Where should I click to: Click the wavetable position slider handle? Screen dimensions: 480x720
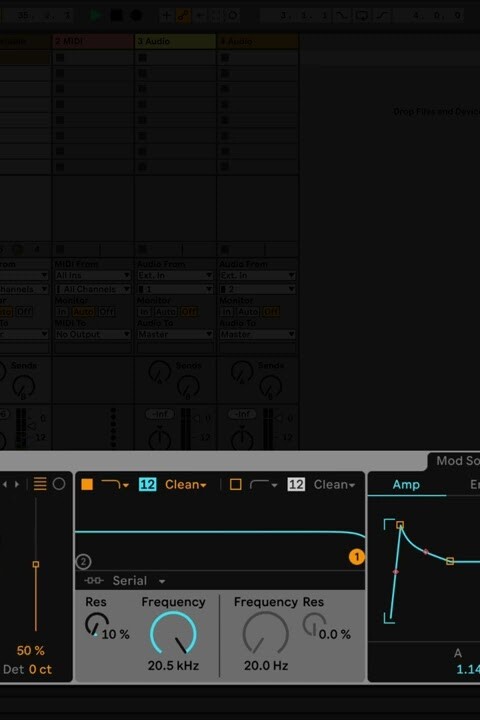[36, 564]
